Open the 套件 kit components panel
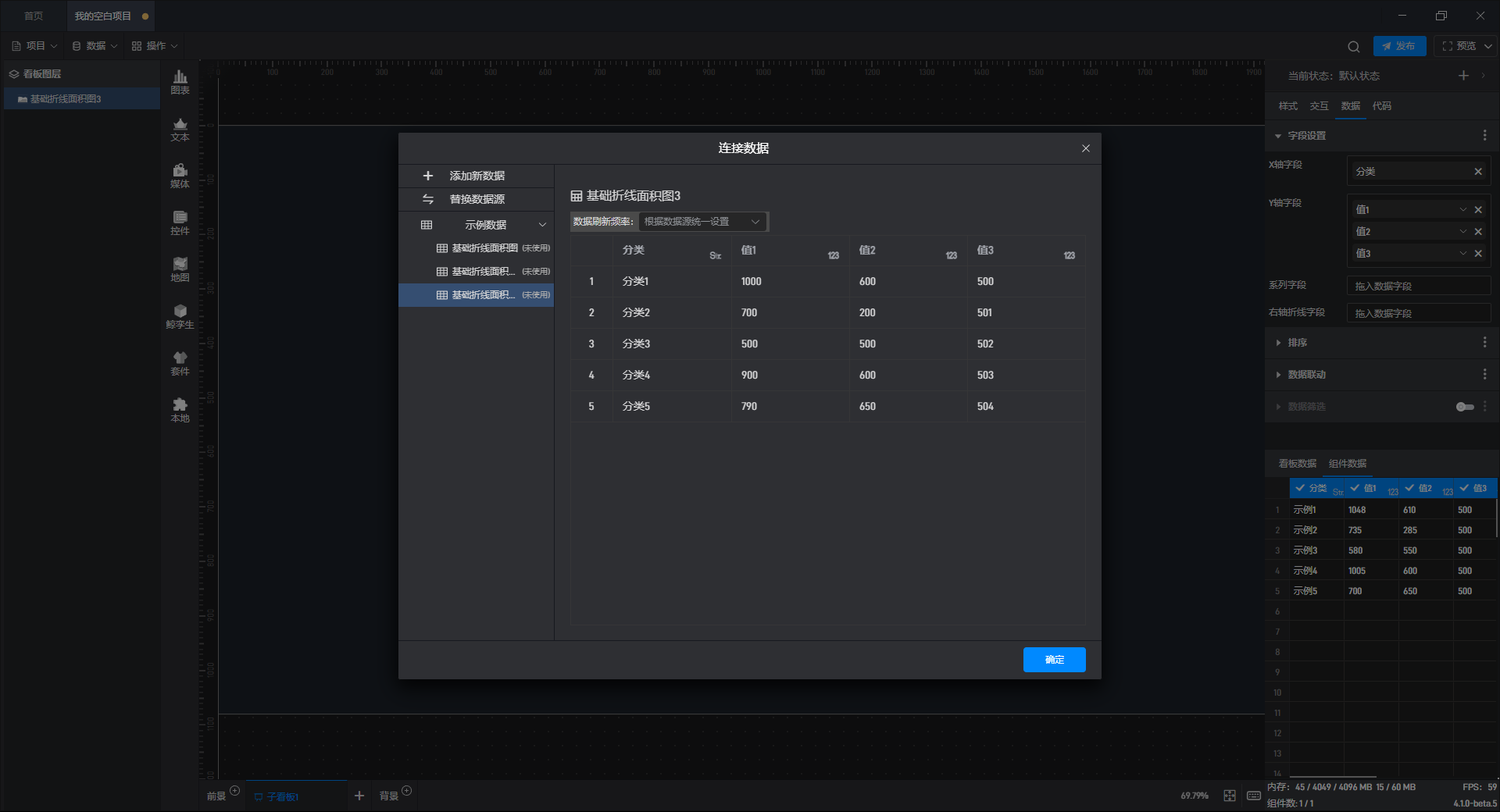This screenshot has height=812, width=1500. click(x=180, y=363)
